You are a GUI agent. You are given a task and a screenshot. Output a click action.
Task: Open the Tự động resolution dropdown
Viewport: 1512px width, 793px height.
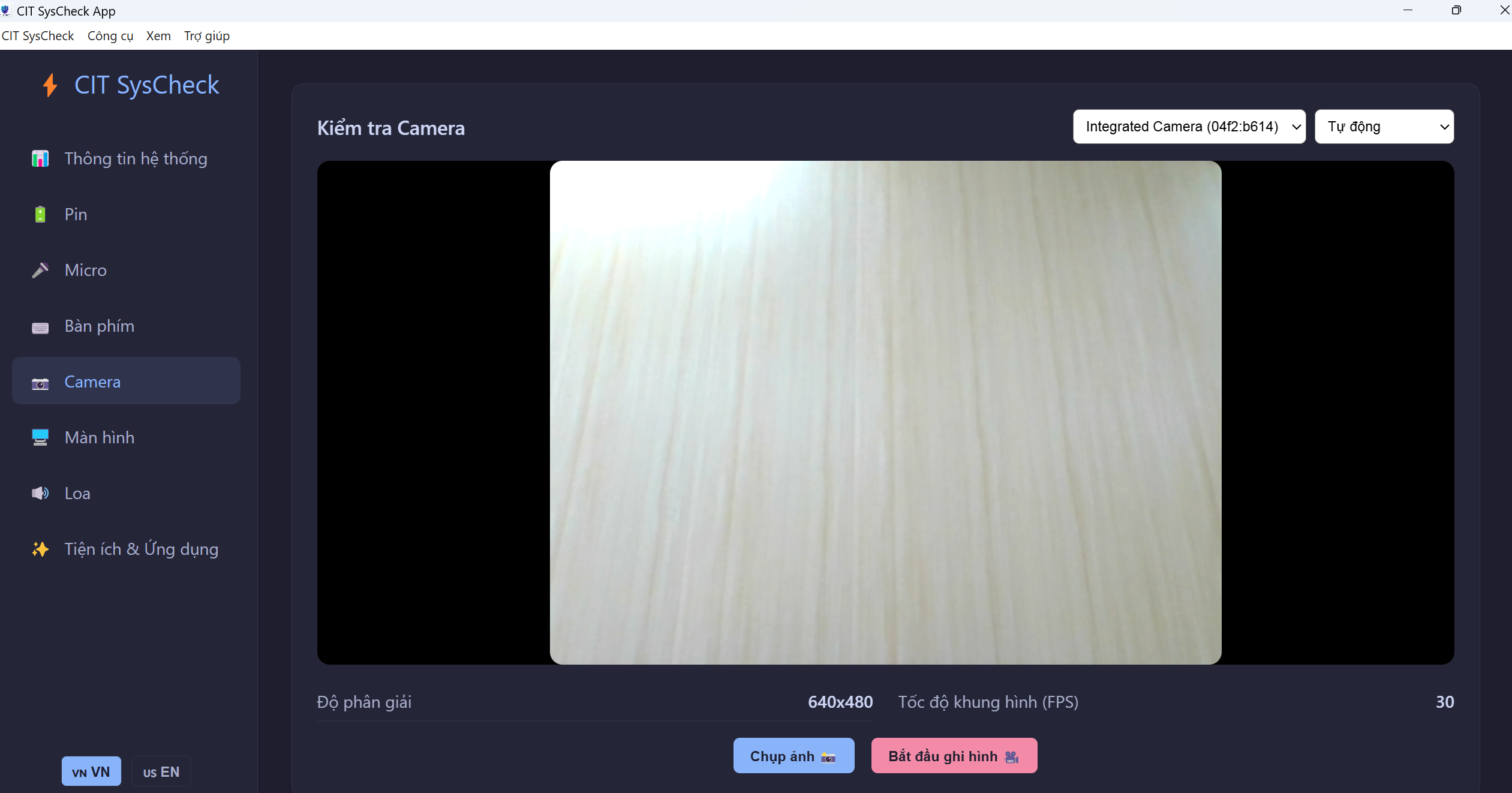(x=1384, y=127)
